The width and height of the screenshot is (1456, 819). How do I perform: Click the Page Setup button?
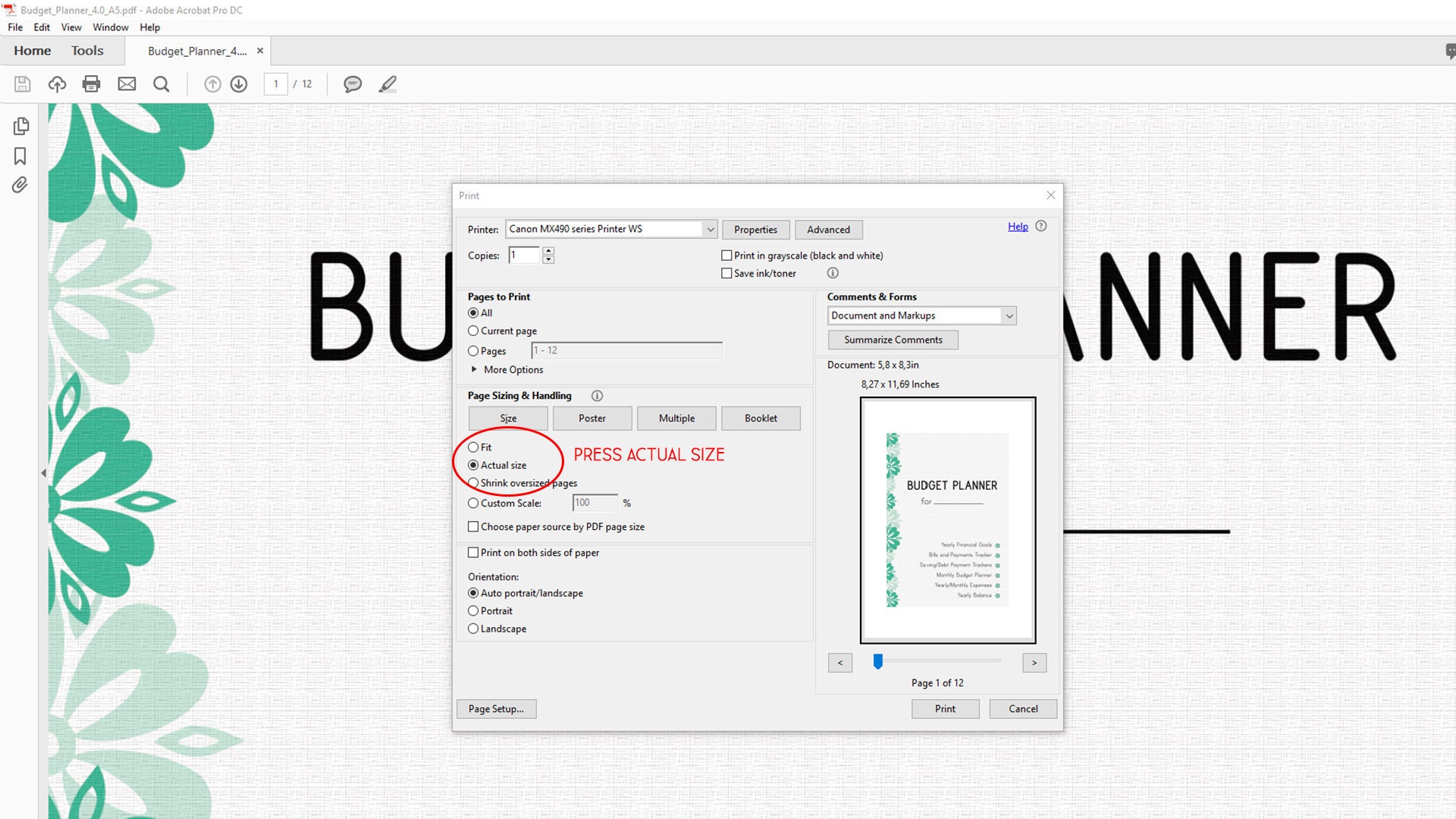pos(495,708)
